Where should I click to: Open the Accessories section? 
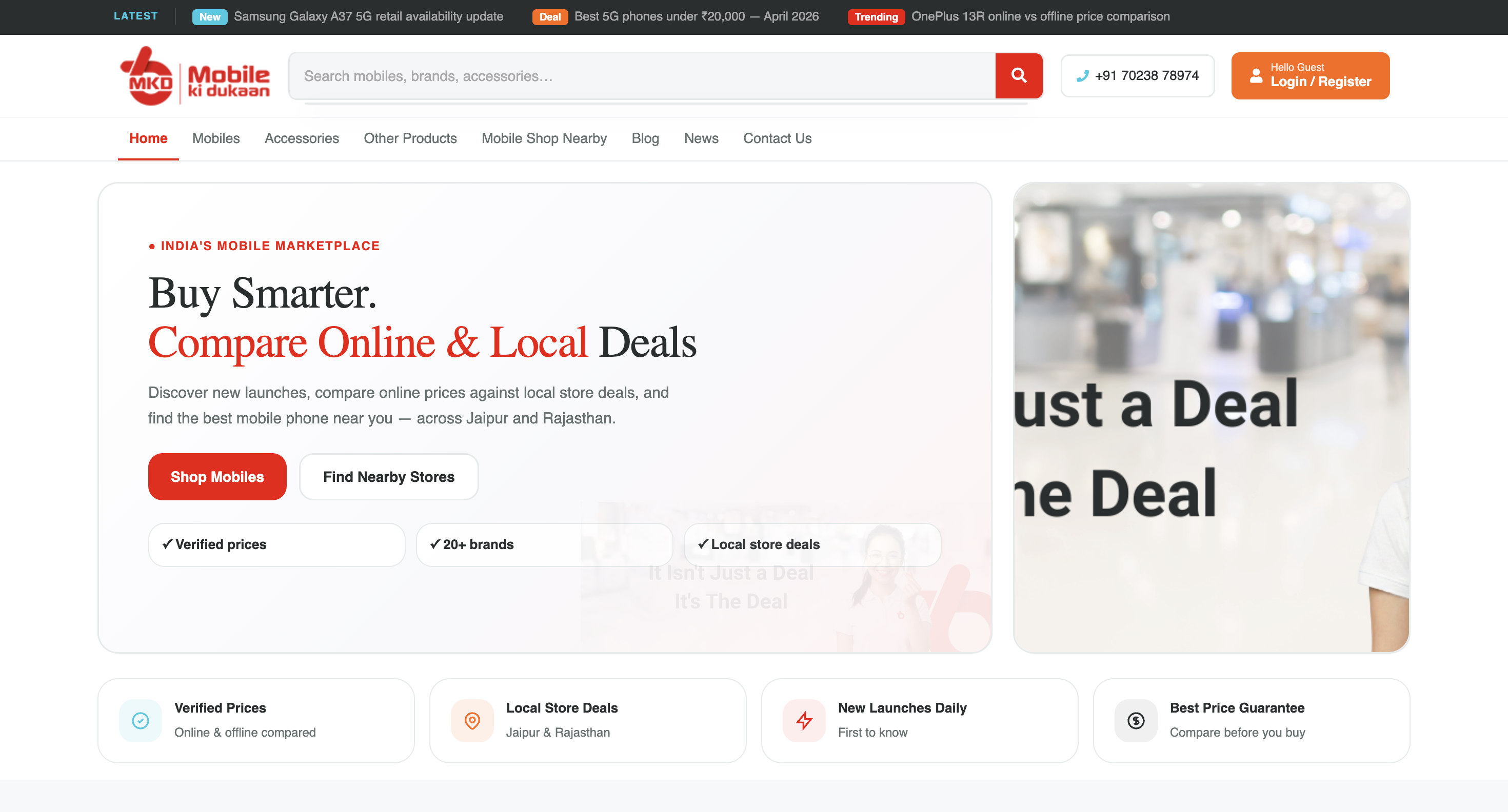[x=302, y=138]
